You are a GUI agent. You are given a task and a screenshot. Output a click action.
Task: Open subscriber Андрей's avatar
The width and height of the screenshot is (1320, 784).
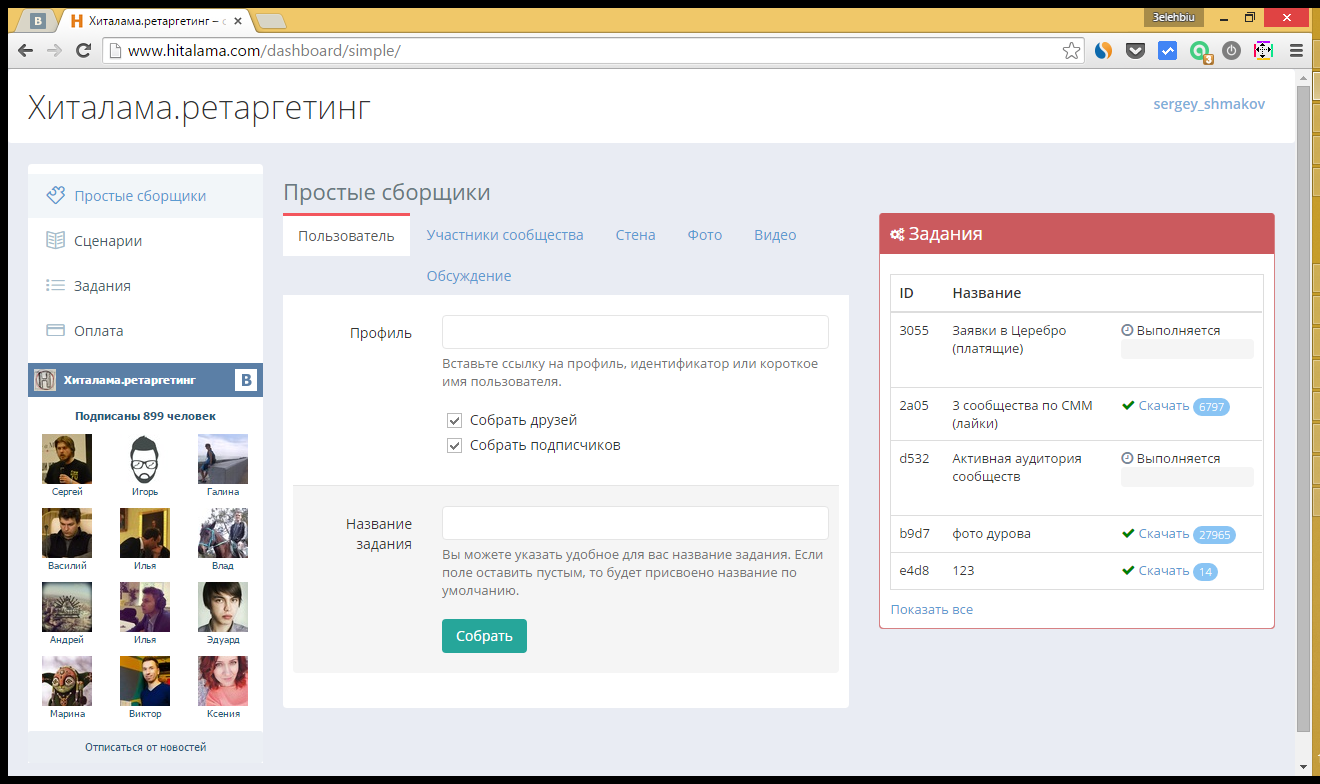(x=67, y=607)
